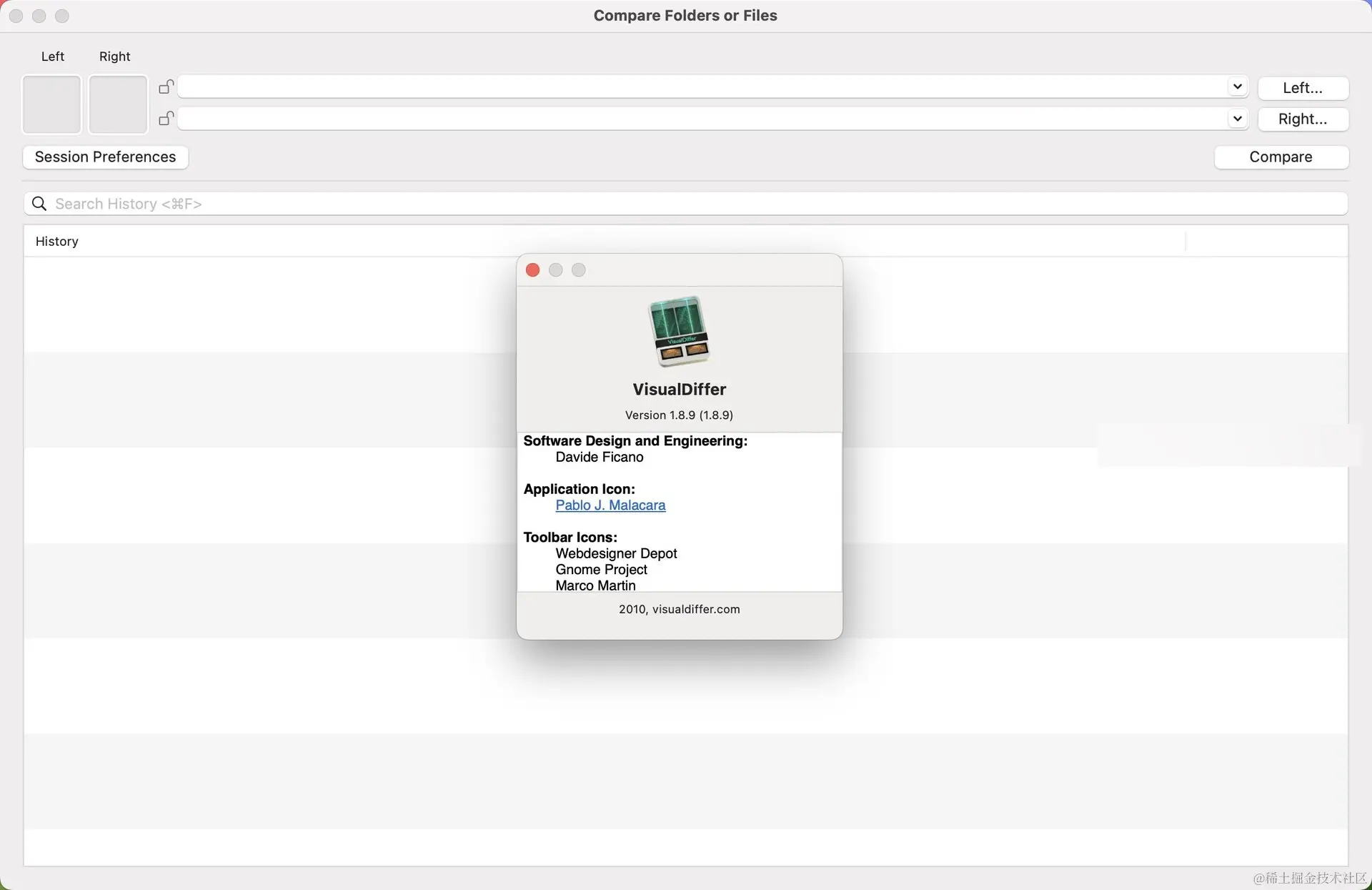
Task: Click the Left drop target box
Action: (x=51, y=104)
